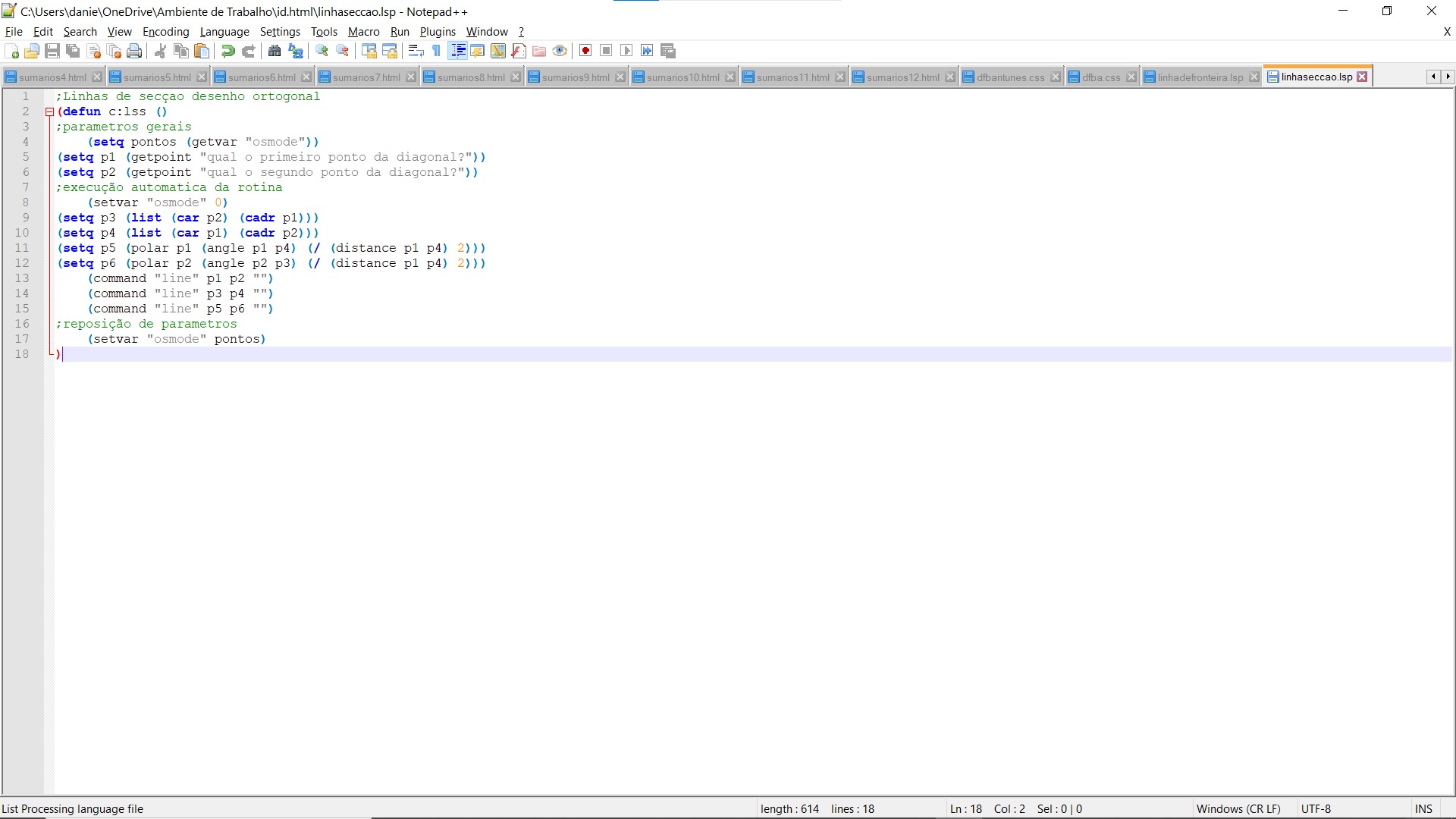Open the Macro menu

click(364, 32)
